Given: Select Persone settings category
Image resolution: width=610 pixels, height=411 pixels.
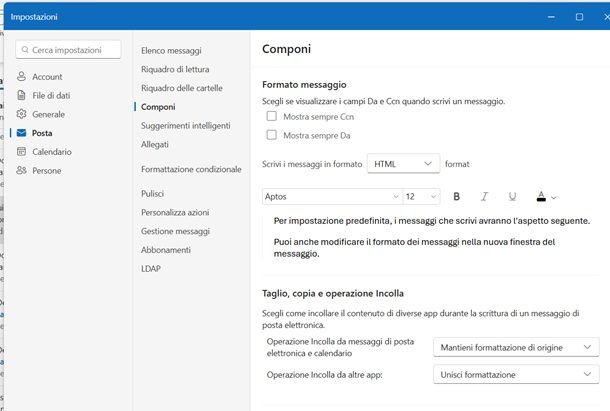Looking at the screenshot, I should pos(47,170).
